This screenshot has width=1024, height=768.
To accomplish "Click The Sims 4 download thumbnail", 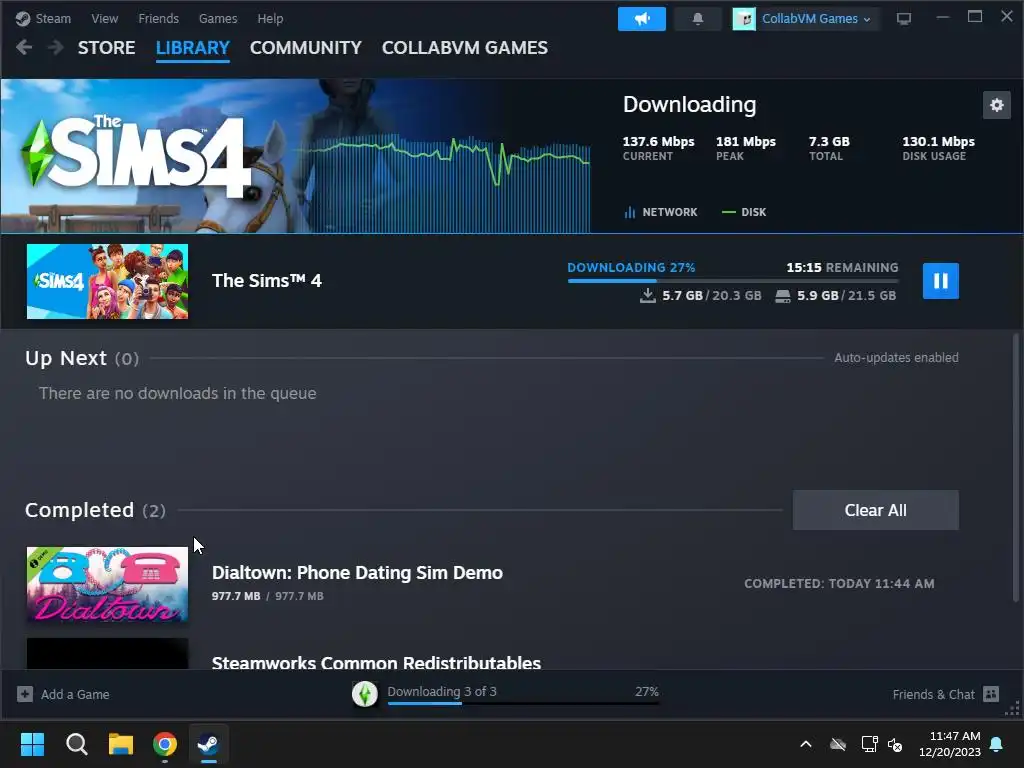I will pyautogui.click(x=108, y=281).
